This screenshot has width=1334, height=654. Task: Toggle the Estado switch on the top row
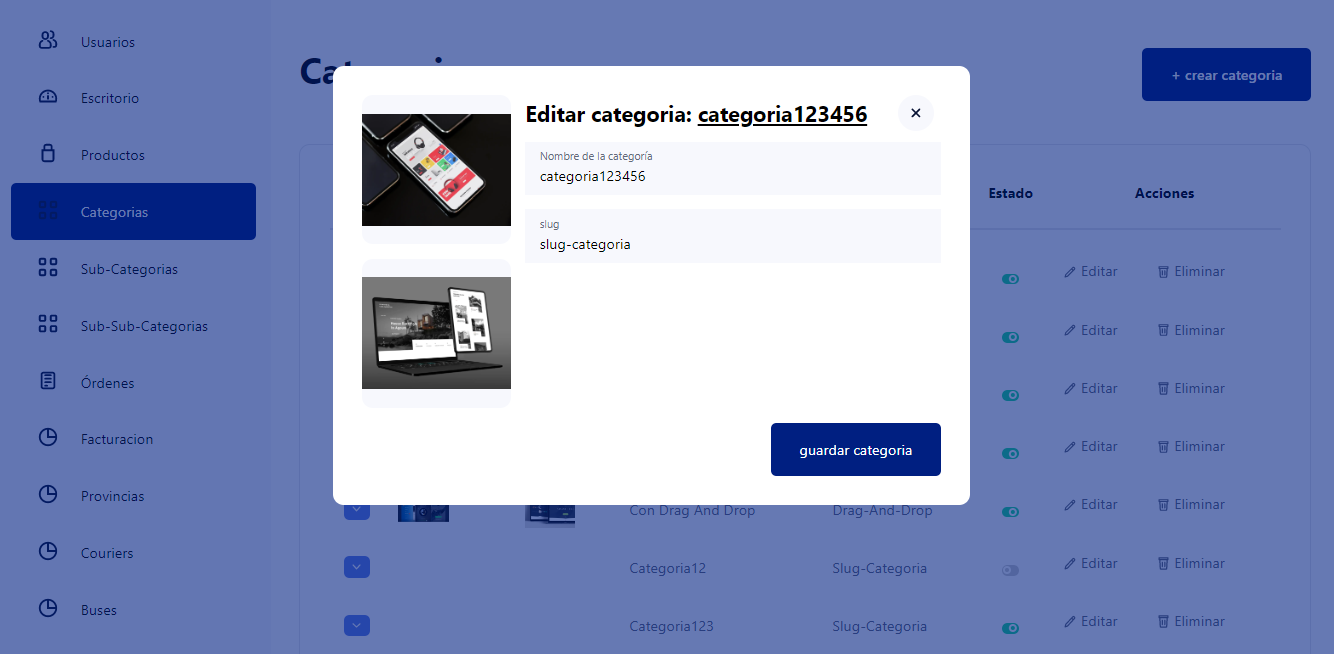[x=1010, y=278]
